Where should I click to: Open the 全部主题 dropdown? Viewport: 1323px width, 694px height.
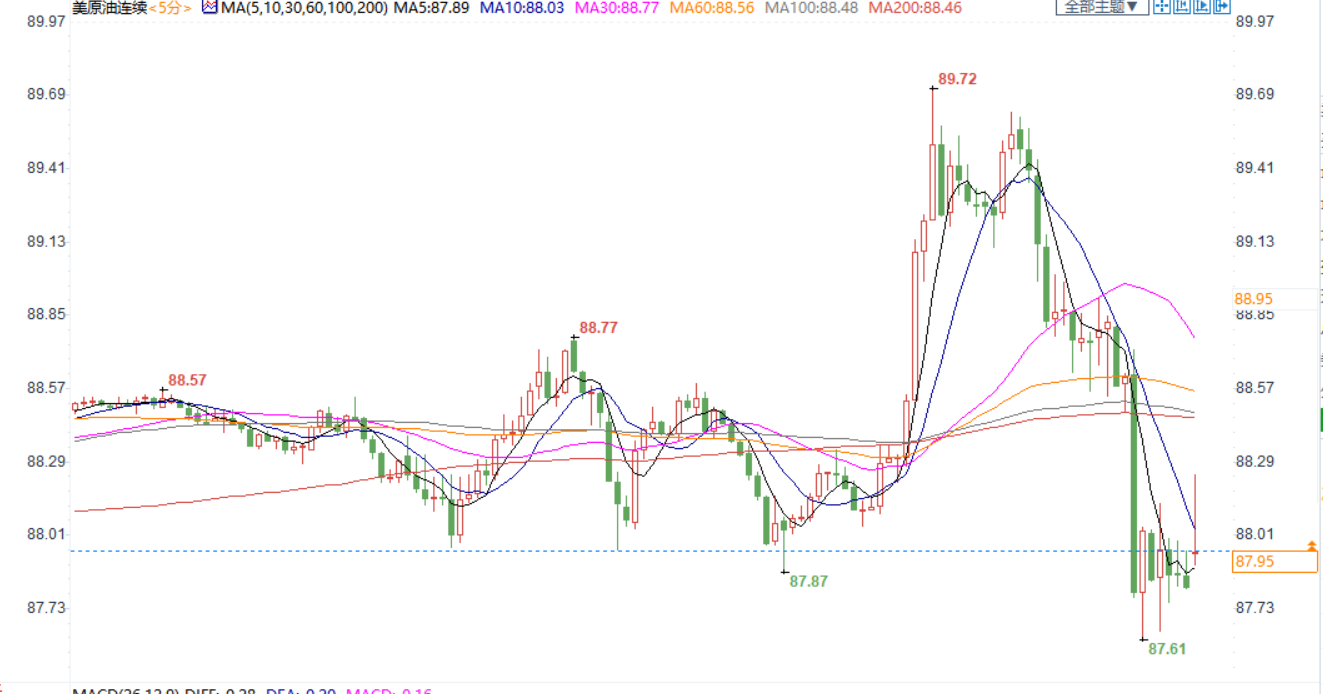coord(1100,7)
